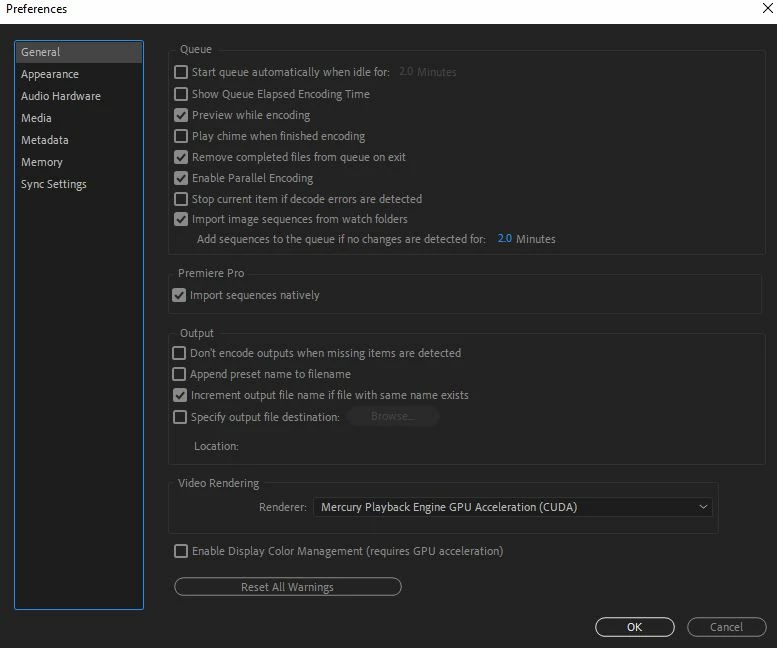Toggle Remove completed files from queue on exit
Screen dimensions: 777x648
coord(181,158)
